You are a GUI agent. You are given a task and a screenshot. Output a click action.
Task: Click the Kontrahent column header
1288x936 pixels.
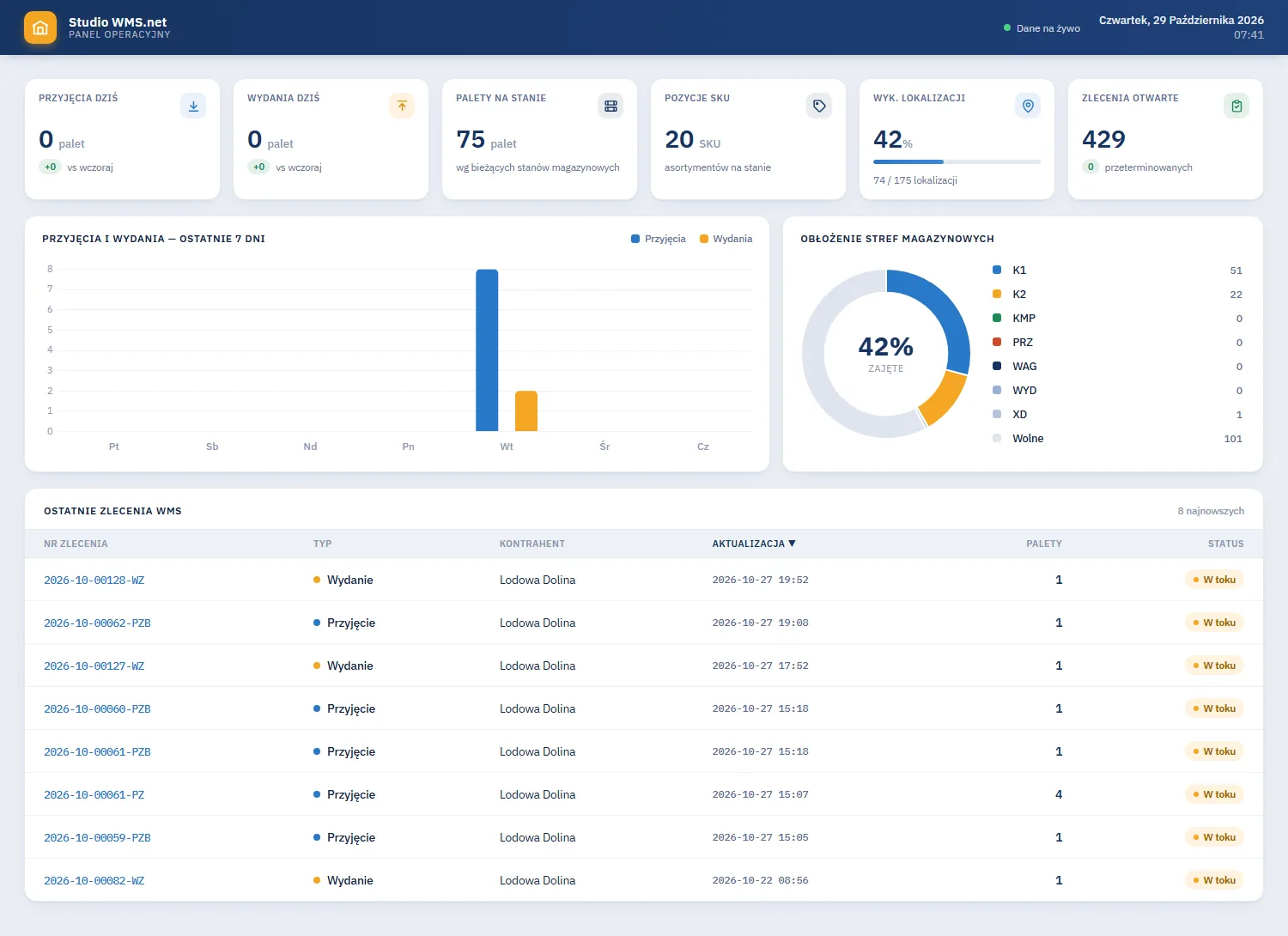click(x=532, y=544)
